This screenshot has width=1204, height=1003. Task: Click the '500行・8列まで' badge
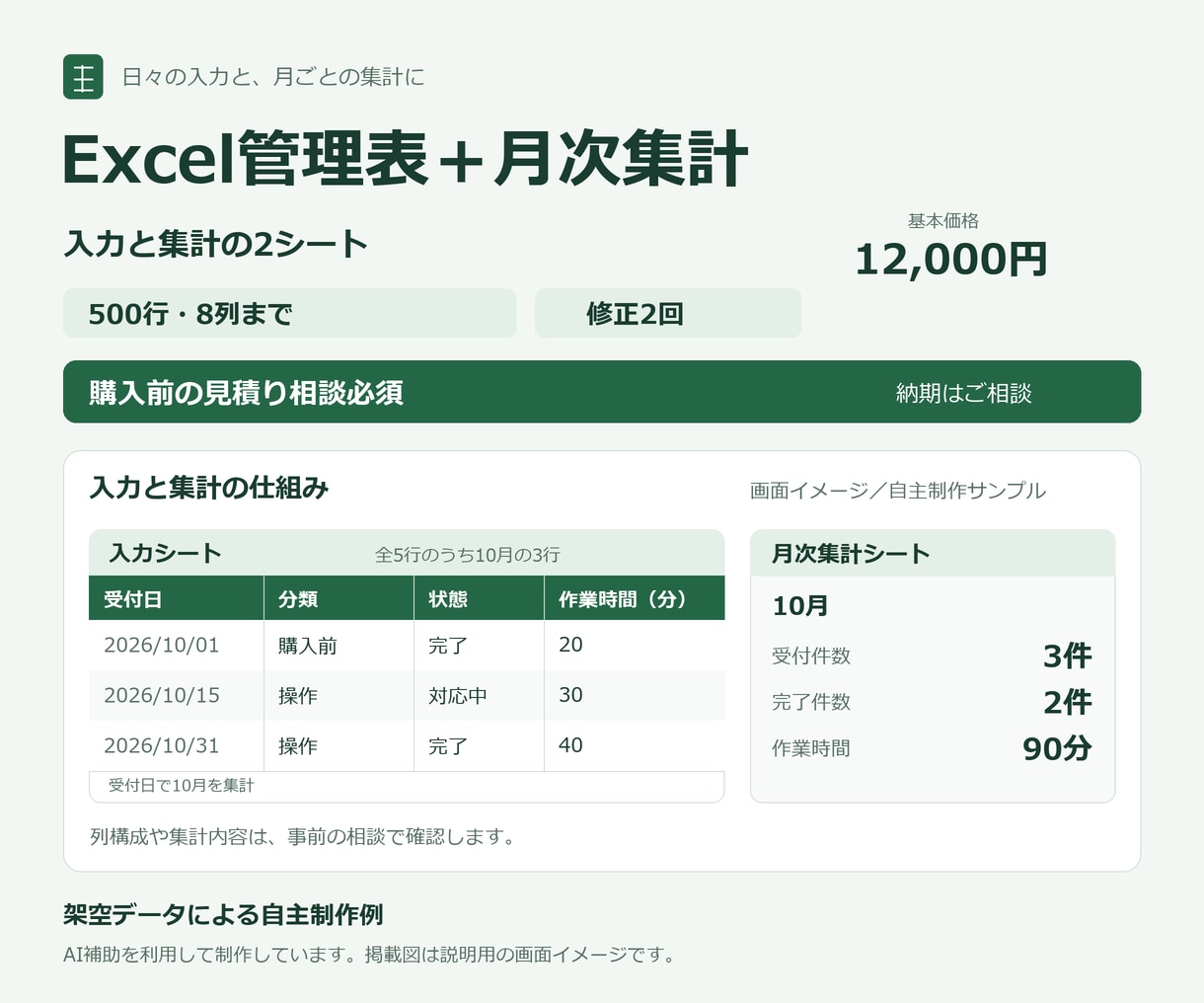[x=289, y=314]
